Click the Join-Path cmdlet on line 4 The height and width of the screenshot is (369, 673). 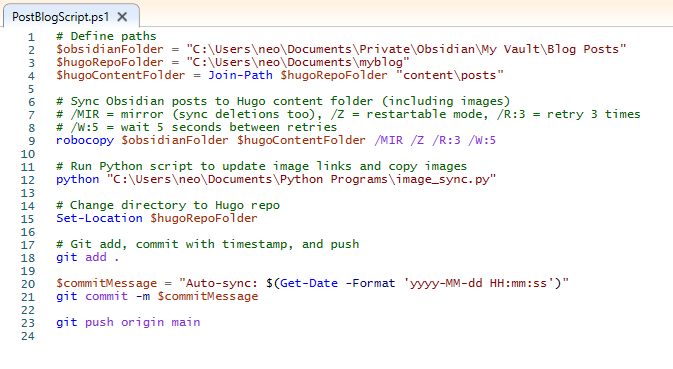(240, 75)
